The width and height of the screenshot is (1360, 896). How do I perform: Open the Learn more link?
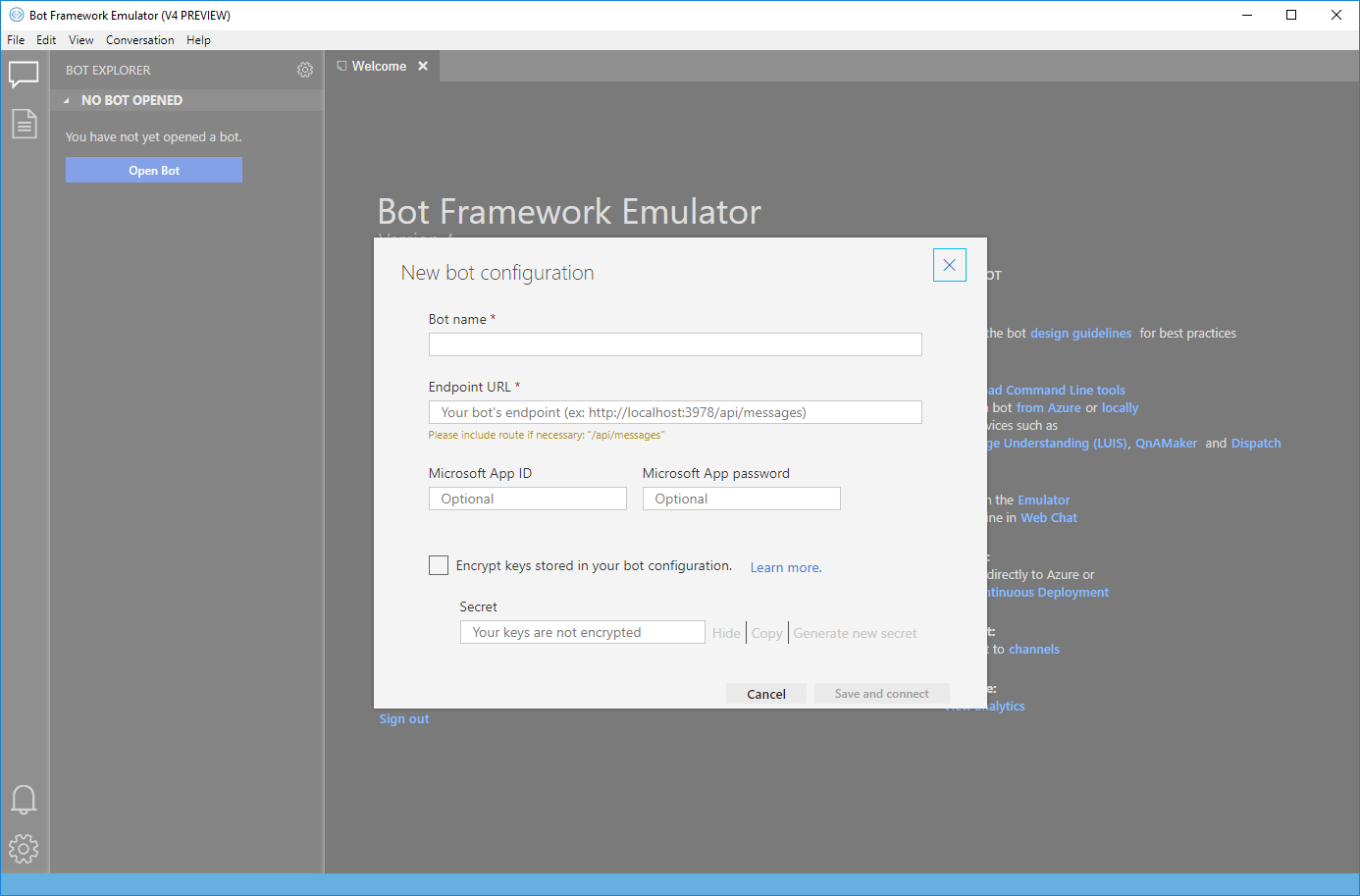(786, 567)
